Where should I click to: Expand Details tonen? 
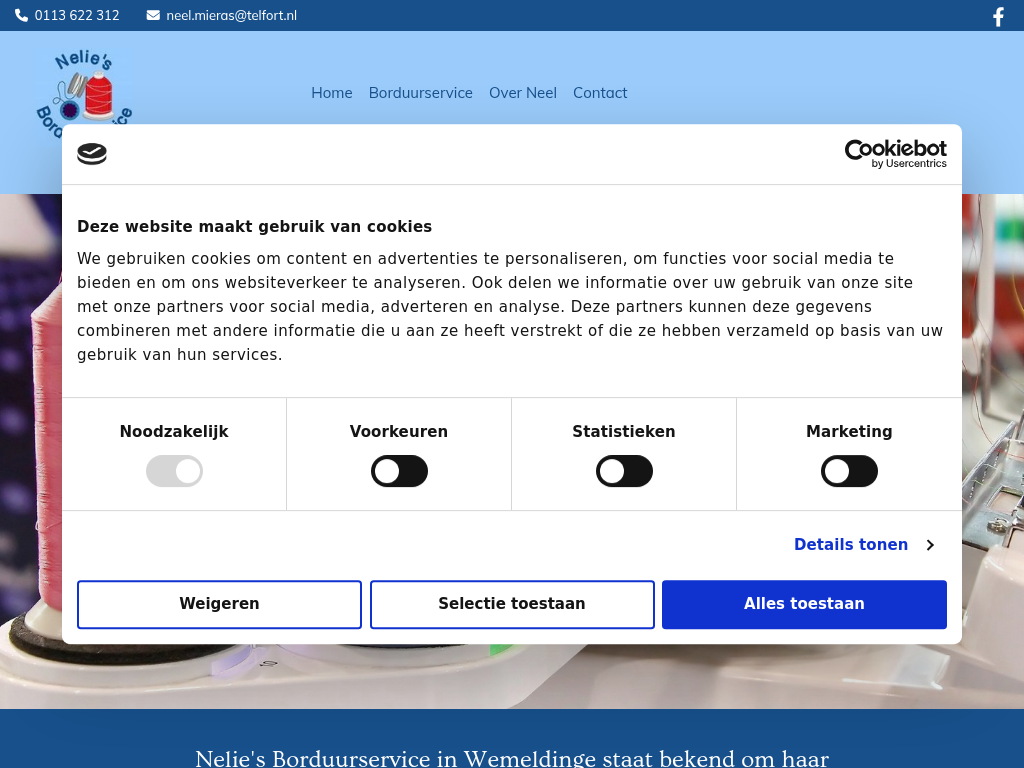pos(850,545)
